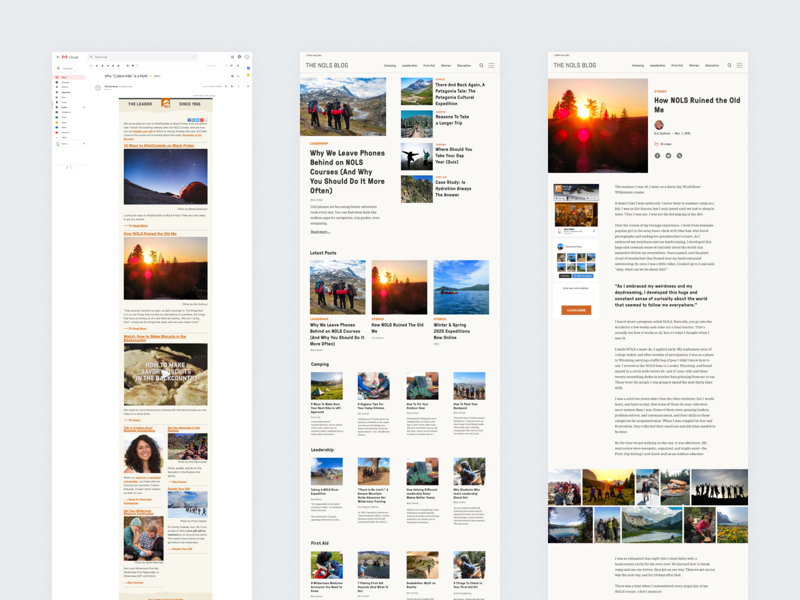Open the hamburger menu icon on the blog header
Screen dimensions: 800x600
(490, 65)
